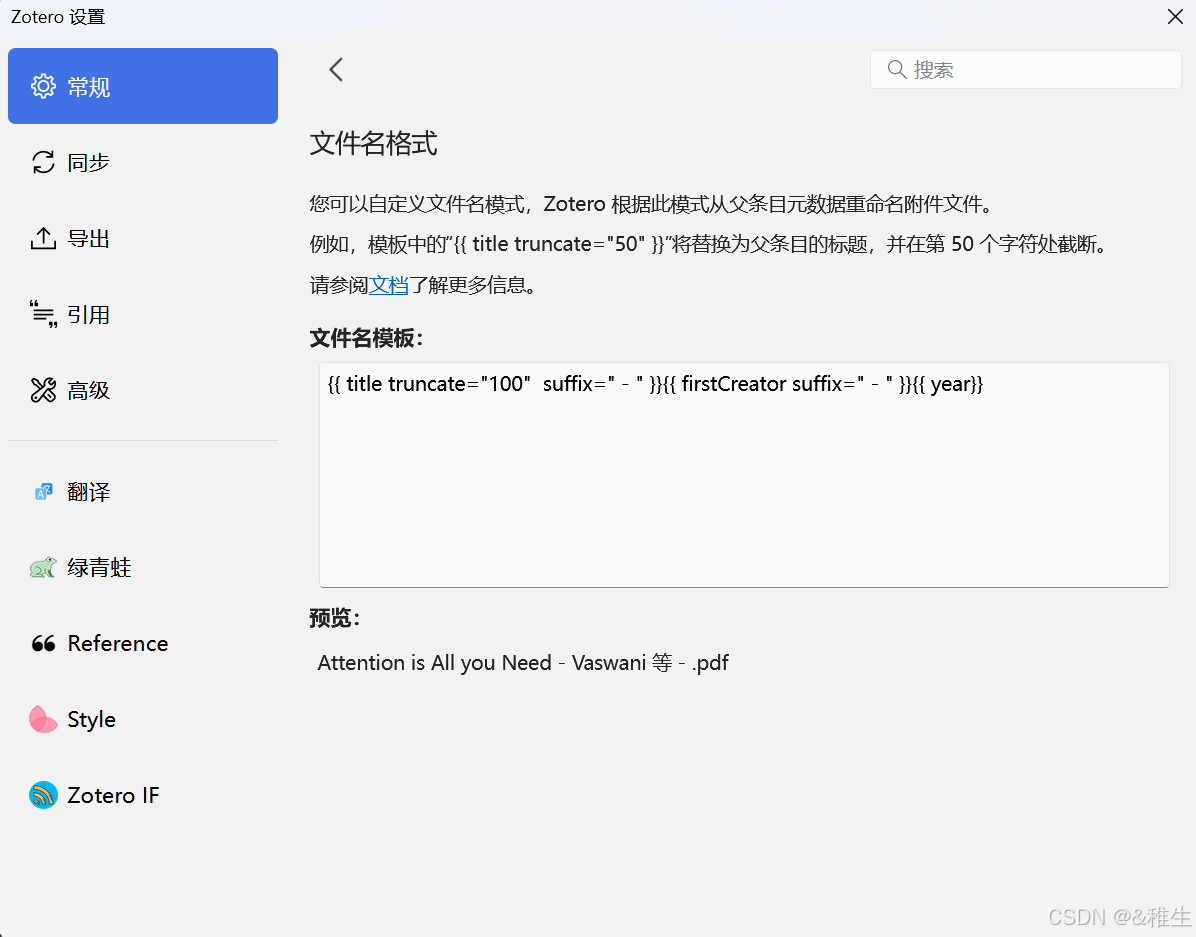Click the 文件名格式 heading

(374, 143)
